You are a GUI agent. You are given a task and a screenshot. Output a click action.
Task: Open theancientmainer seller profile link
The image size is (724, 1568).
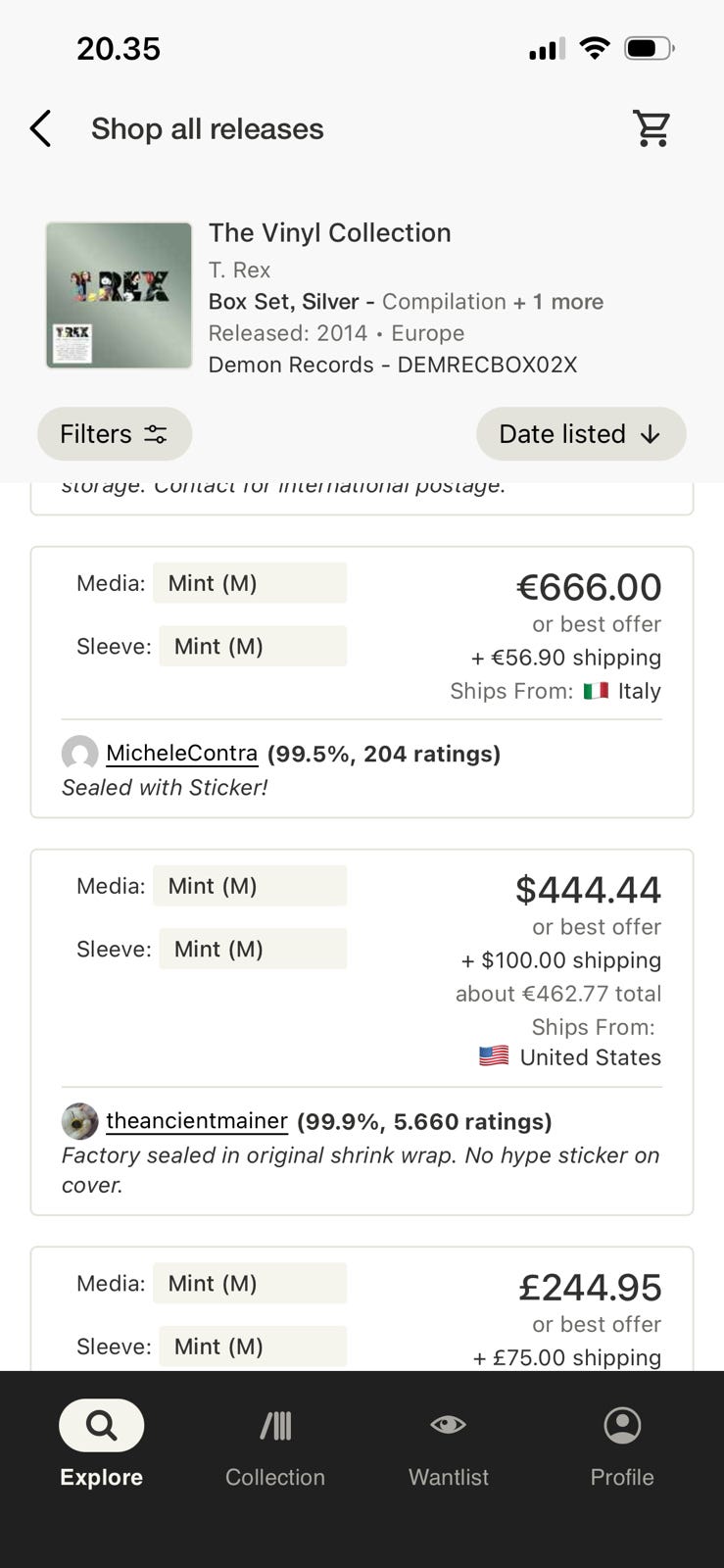(x=196, y=1121)
